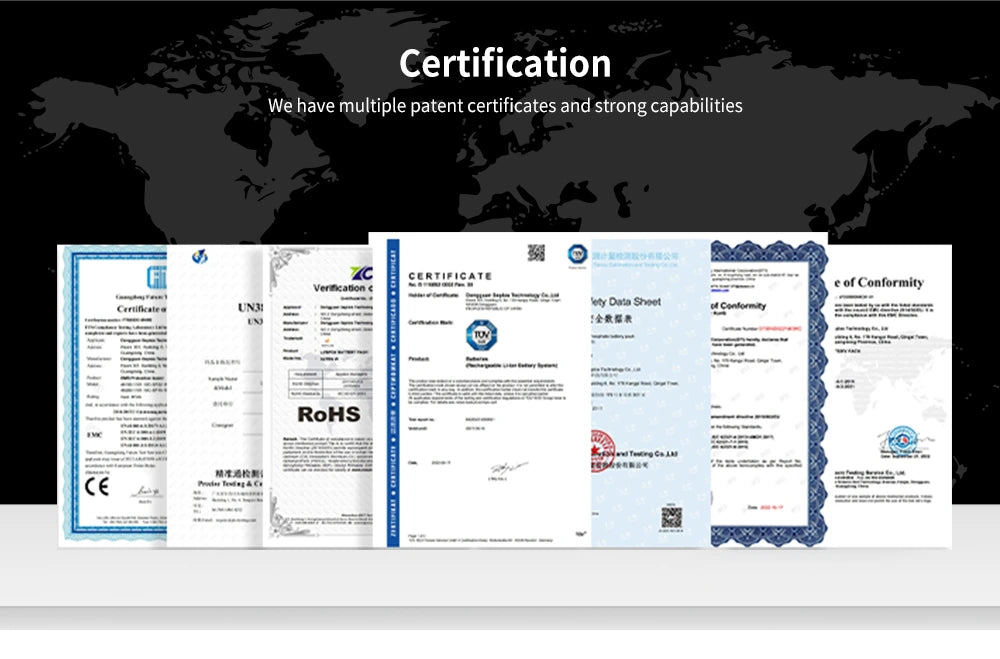Open the RoHS Verification certificate

[318, 396]
